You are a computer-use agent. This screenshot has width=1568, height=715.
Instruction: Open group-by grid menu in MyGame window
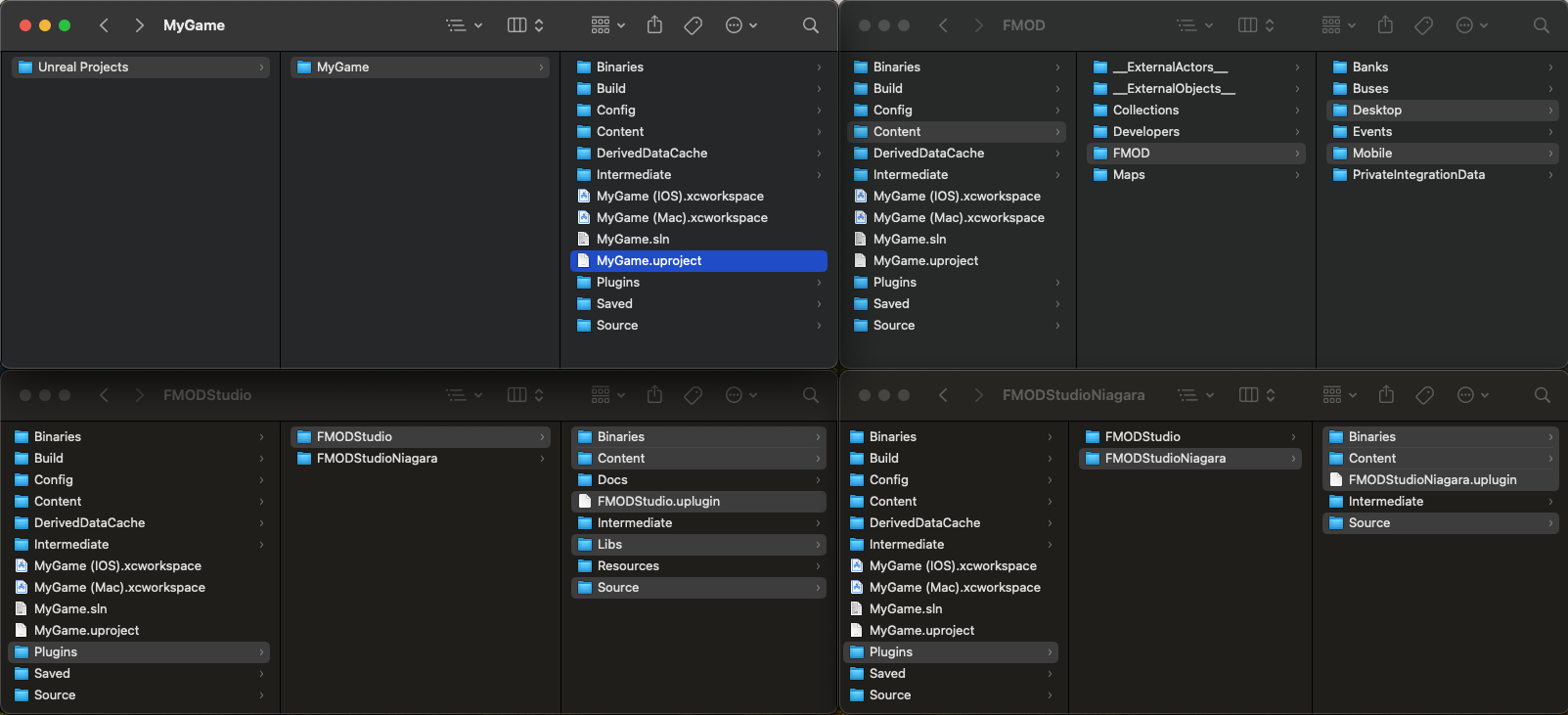(x=607, y=25)
